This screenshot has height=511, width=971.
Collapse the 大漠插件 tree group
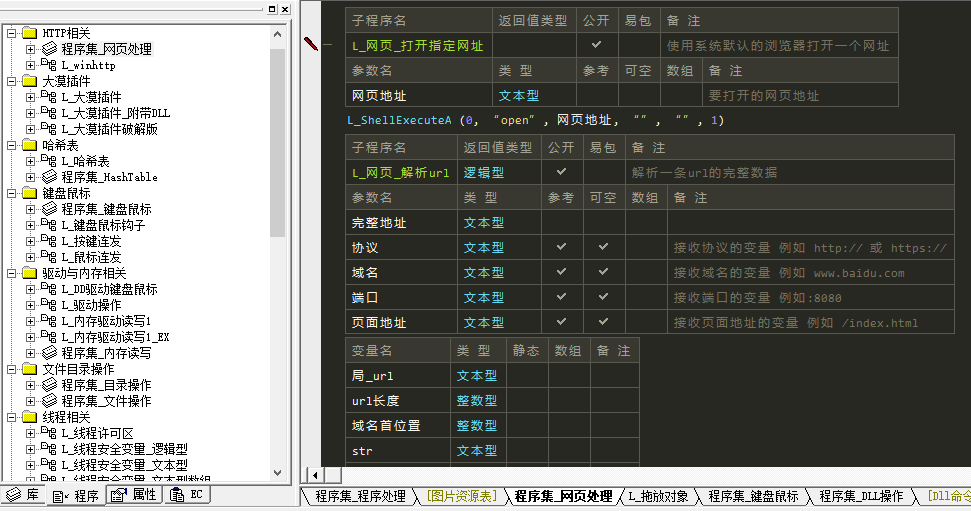pyautogui.click(x=12, y=81)
